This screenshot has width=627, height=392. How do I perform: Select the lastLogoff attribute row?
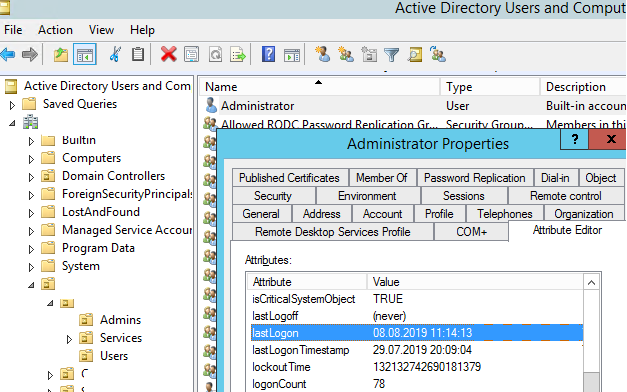(x=417, y=316)
